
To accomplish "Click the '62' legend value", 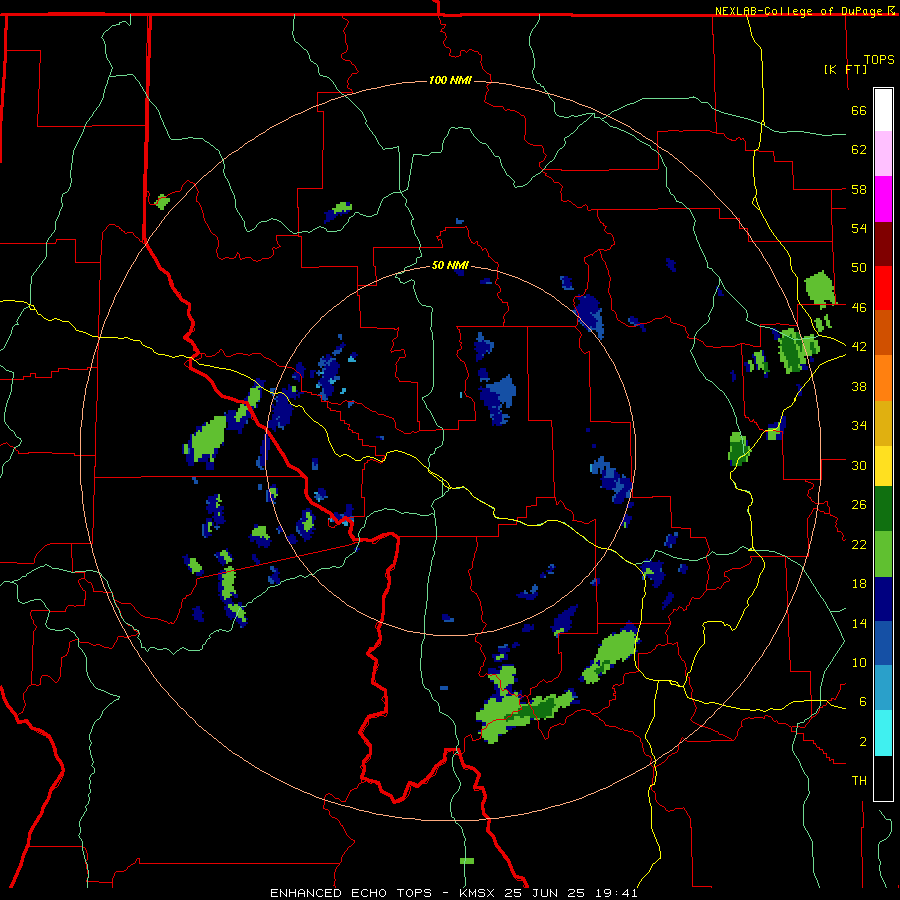I will tap(859, 150).
